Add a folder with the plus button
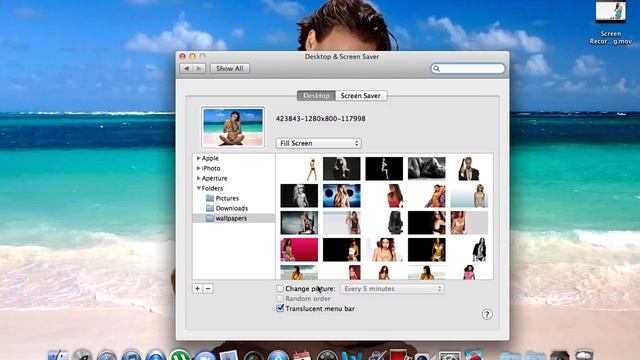Viewport: 640px width, 360px height. (198, 289)
